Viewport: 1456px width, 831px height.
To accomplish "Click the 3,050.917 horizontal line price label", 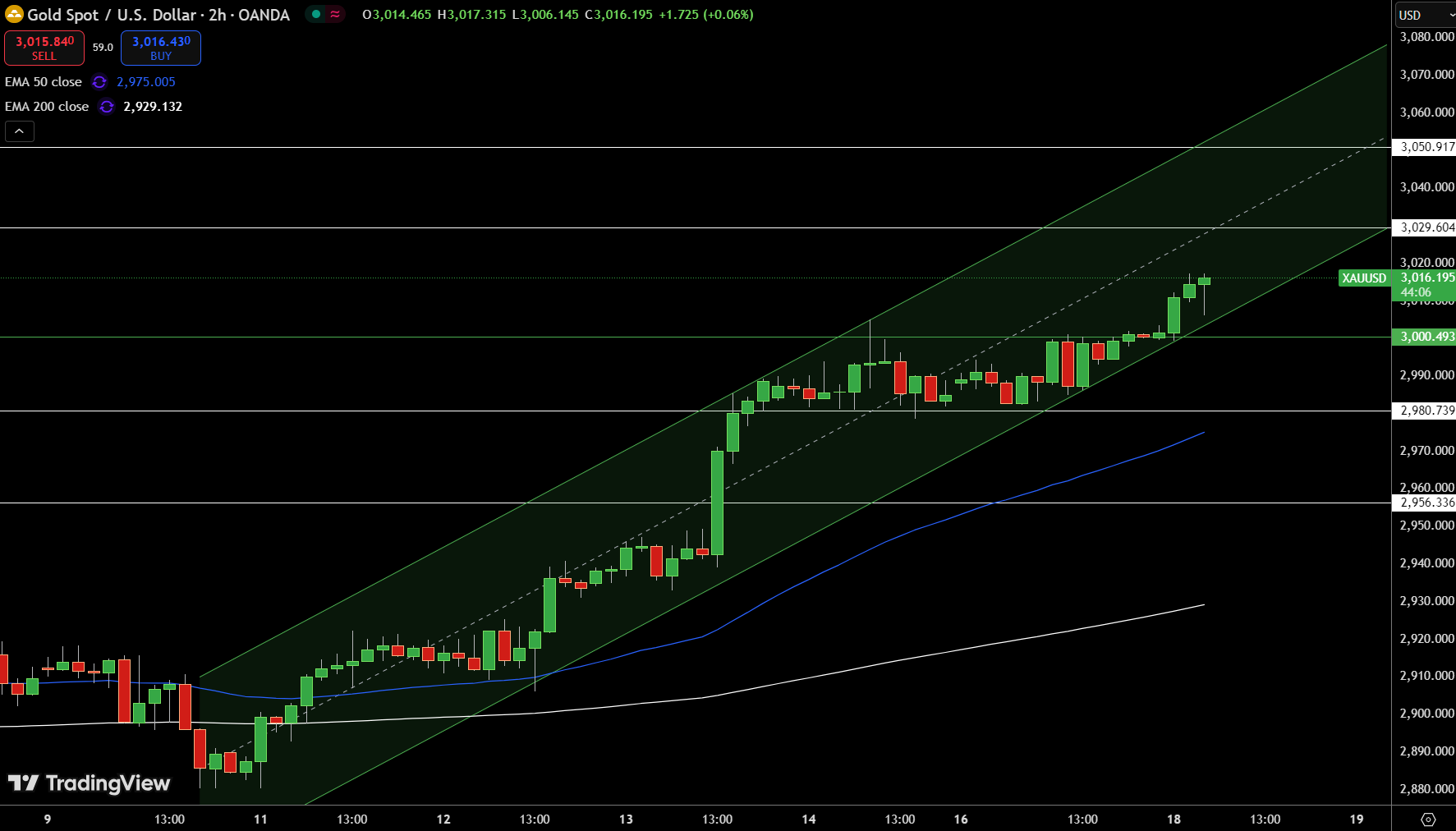I will pyautogui.click(x=1426, y=147).
